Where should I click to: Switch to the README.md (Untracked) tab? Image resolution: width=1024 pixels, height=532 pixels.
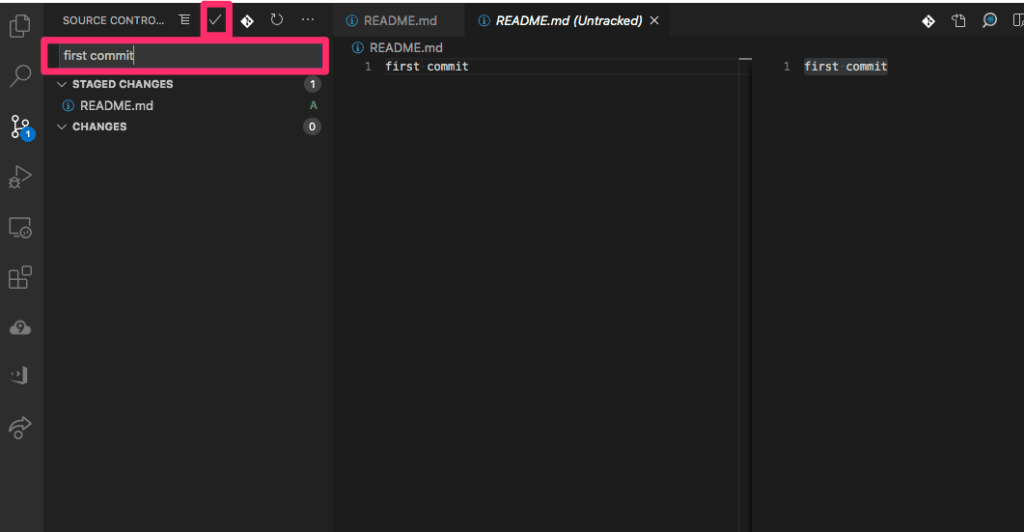coord(569,21)
